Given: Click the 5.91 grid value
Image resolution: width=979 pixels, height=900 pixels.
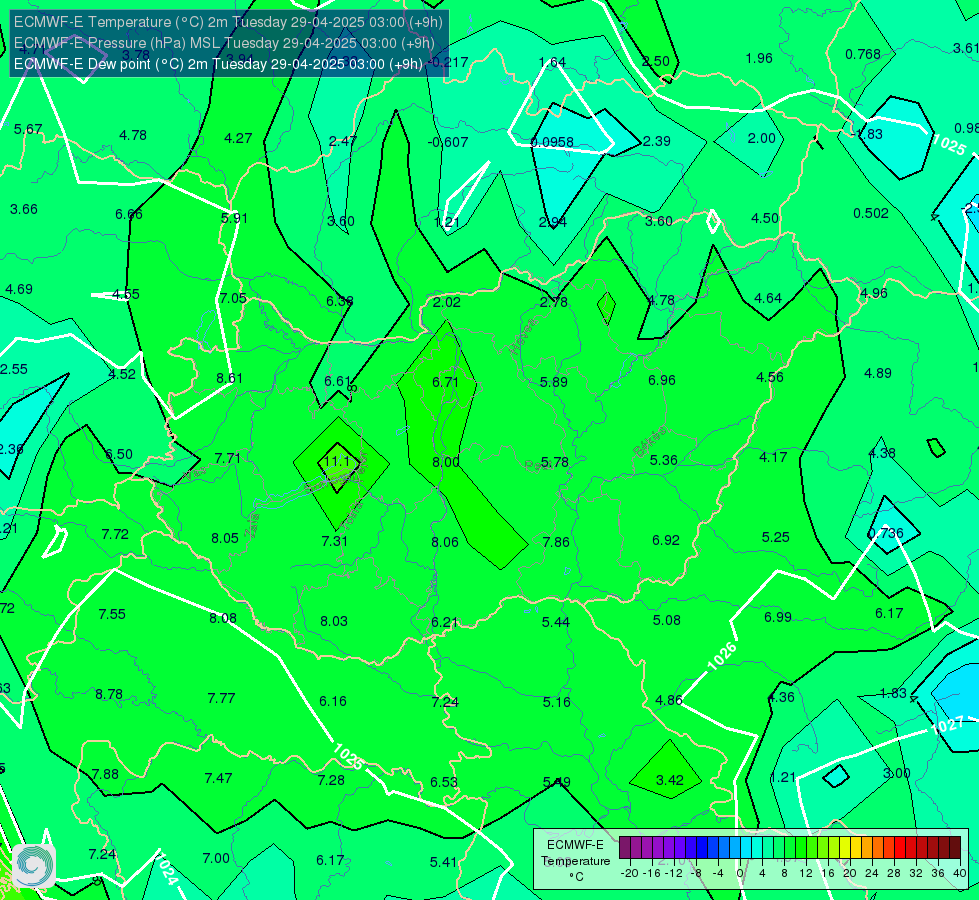Looking at the screenshot, I should coord(234,218).
